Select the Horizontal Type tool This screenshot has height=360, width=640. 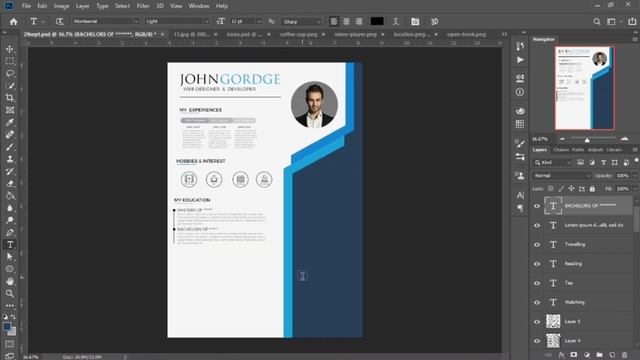click(10, 244)
